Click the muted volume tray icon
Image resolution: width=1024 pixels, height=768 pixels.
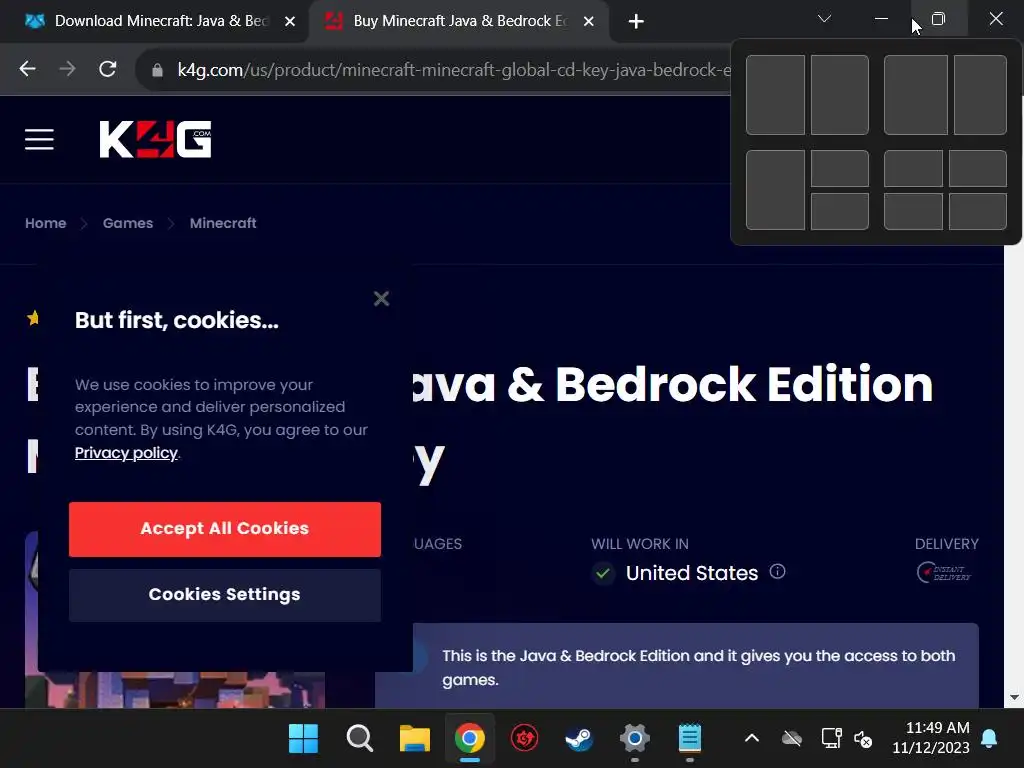[x=863, y=739]
